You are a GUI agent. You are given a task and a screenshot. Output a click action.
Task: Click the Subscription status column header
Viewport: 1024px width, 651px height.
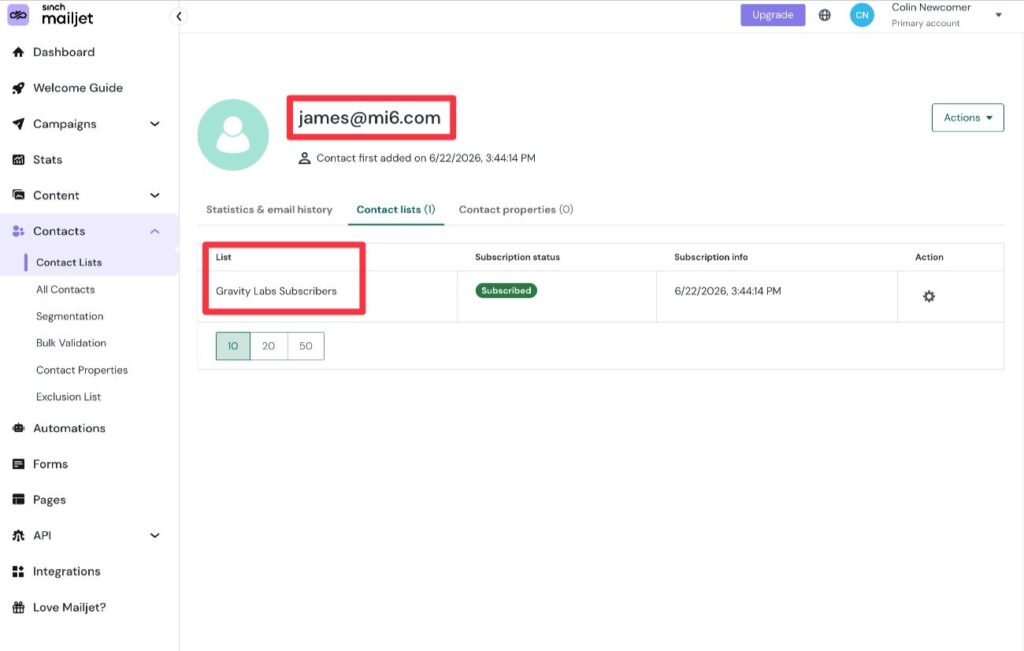pos(517,257)
